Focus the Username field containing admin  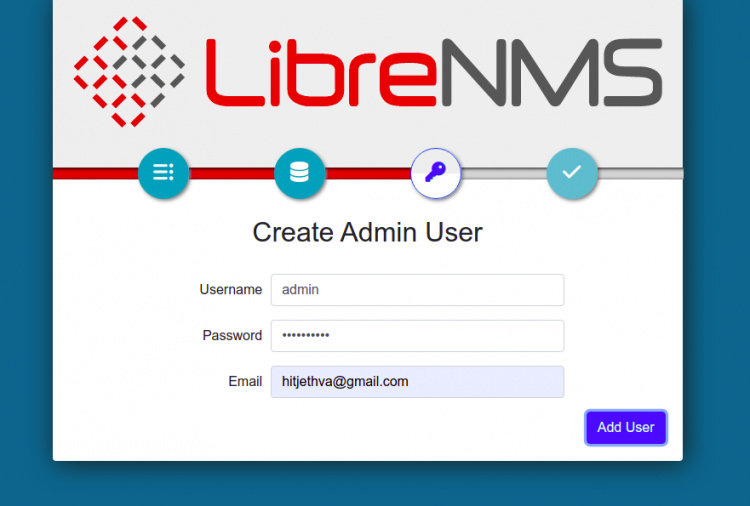tap(417, 290)
